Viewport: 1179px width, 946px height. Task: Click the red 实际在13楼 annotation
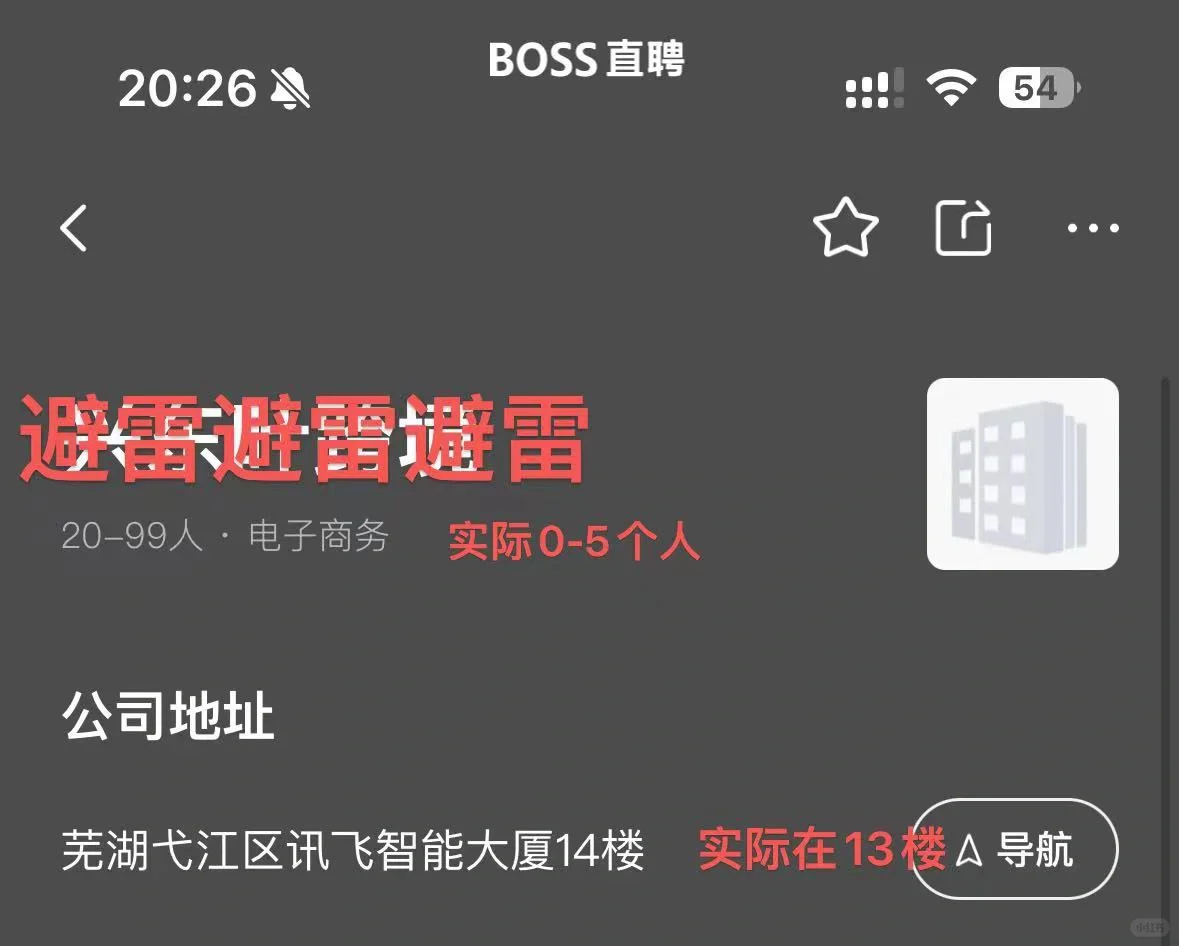(x=822, y=849)
